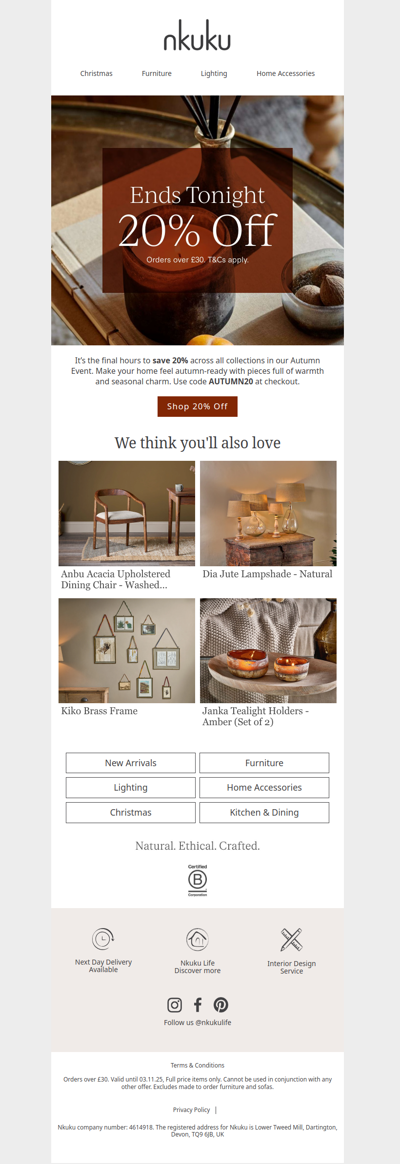The image size is (400, 1164).
Task: Click the Dia Jute Lampshade - Natural title
Action: click(x=267, y=574)
